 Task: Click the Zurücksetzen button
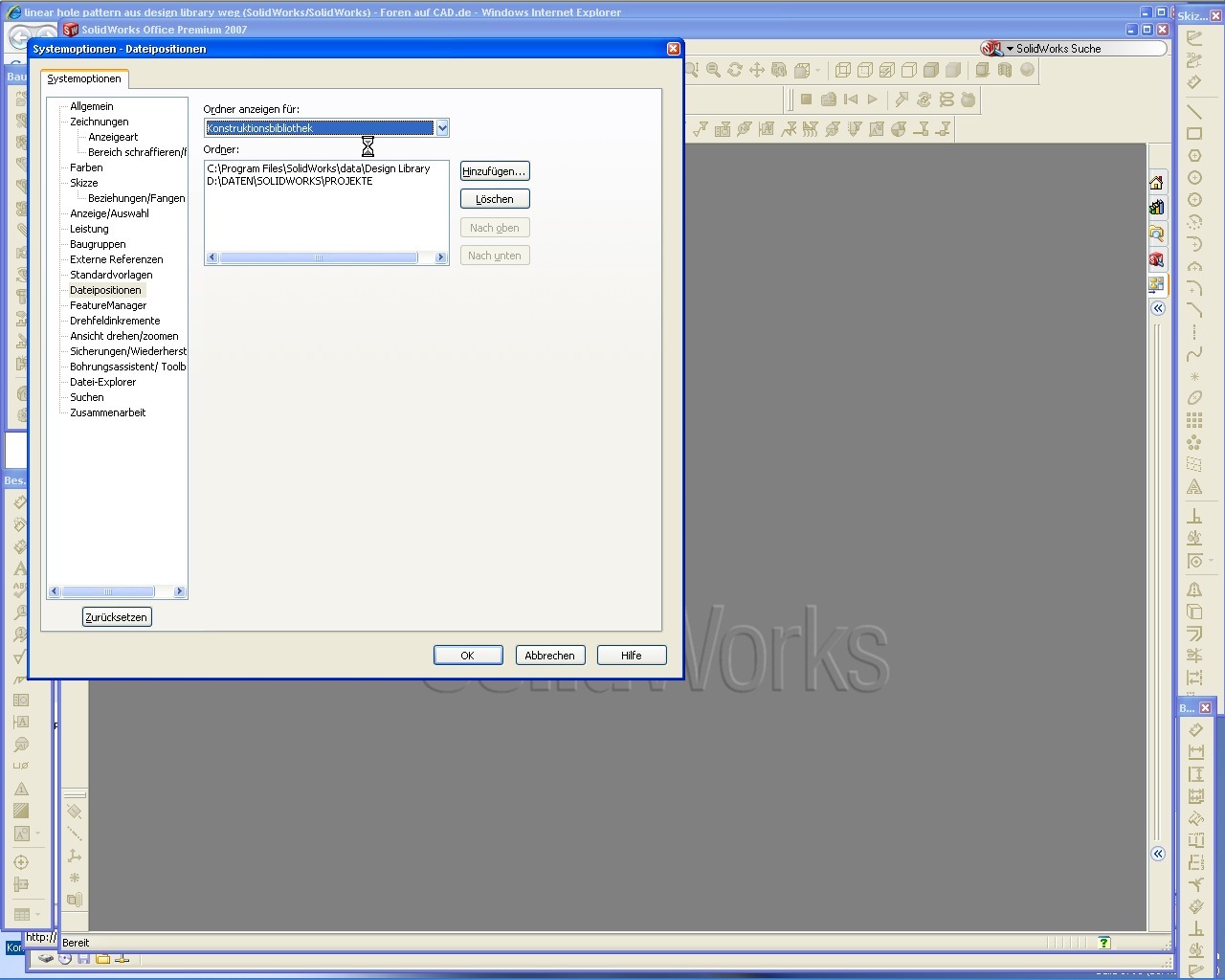(x=117, y=617)
